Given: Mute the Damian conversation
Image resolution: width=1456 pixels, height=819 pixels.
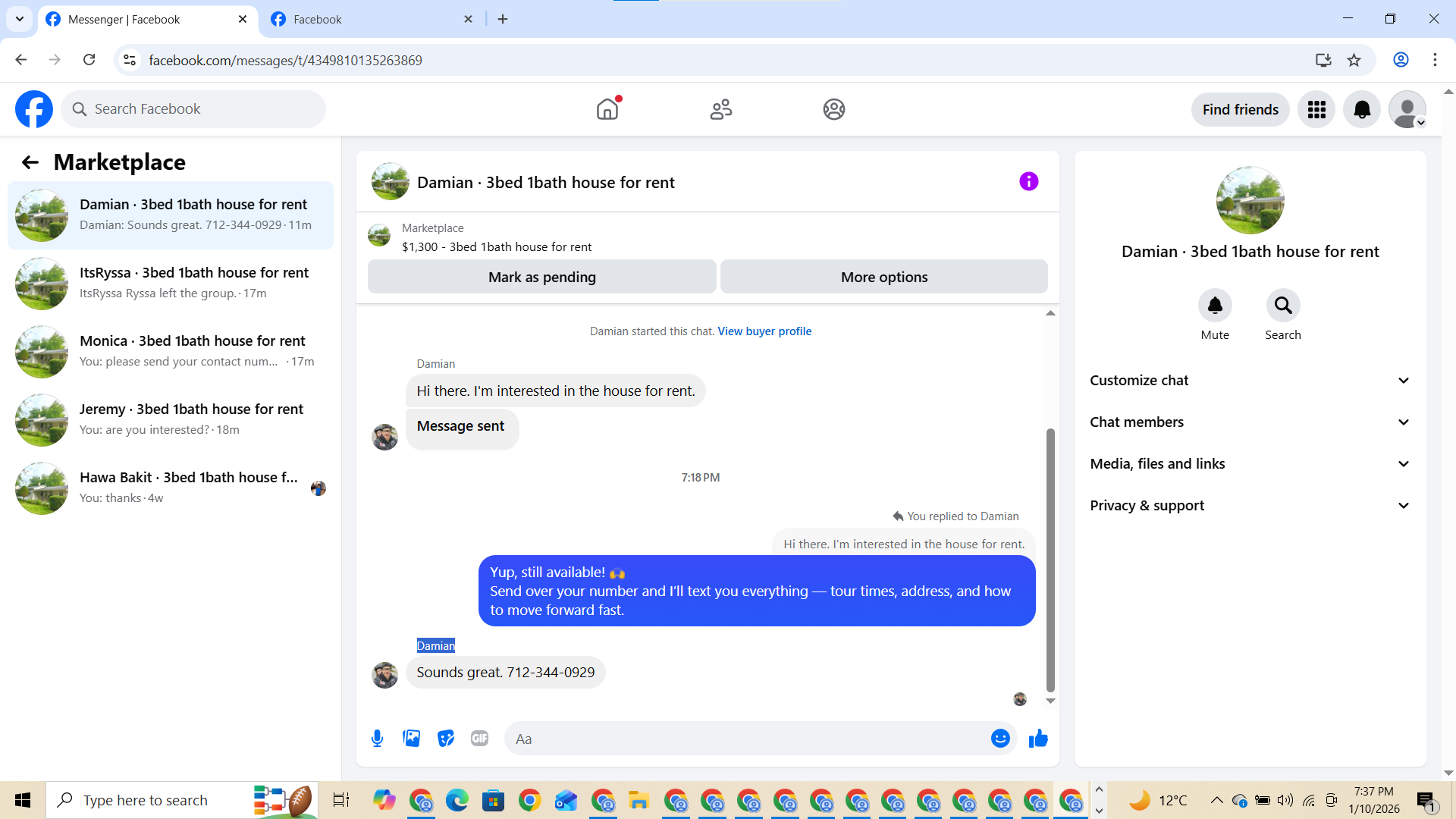Looking at the screenshot, I should (1214, 306).
